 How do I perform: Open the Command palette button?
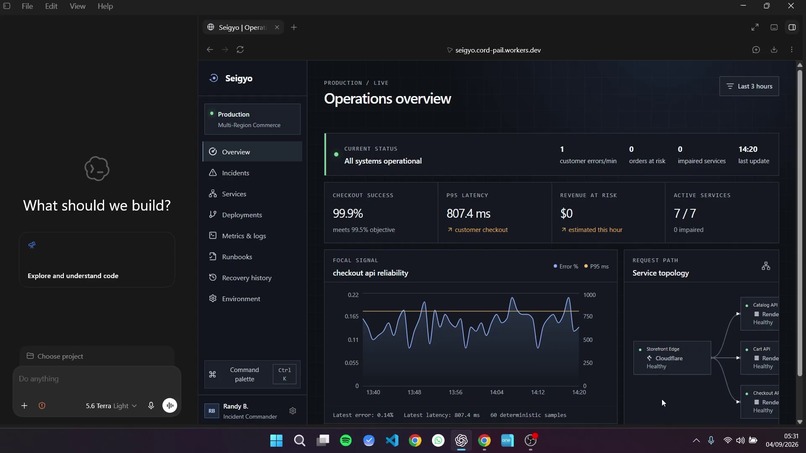pos(252,374)
